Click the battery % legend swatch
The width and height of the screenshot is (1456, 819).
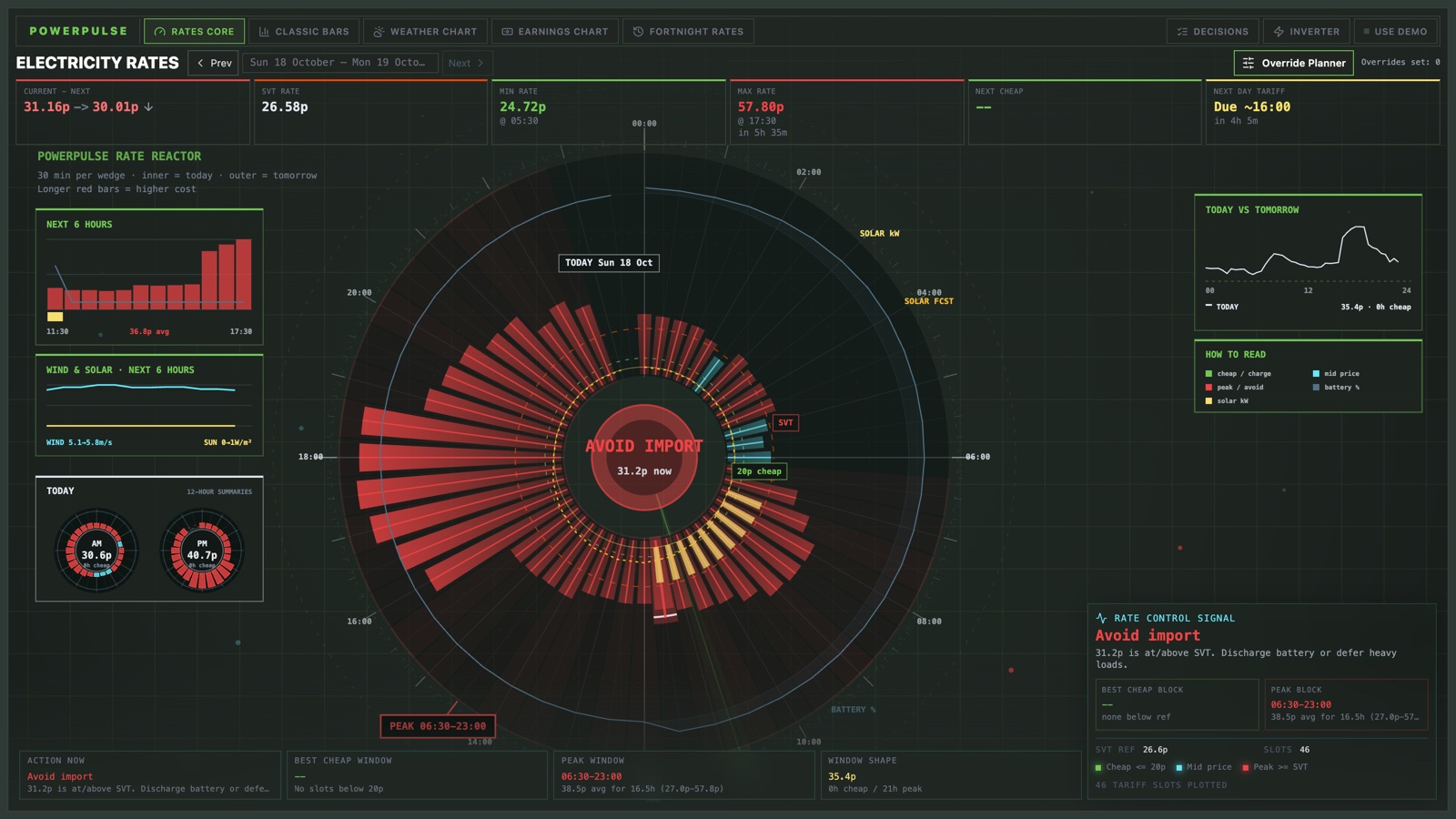pos(1316,387)
